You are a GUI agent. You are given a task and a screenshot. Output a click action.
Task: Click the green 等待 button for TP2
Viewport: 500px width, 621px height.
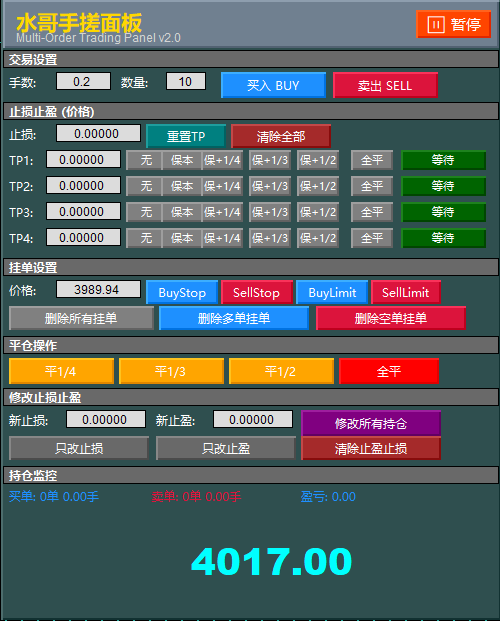[443, 186]
